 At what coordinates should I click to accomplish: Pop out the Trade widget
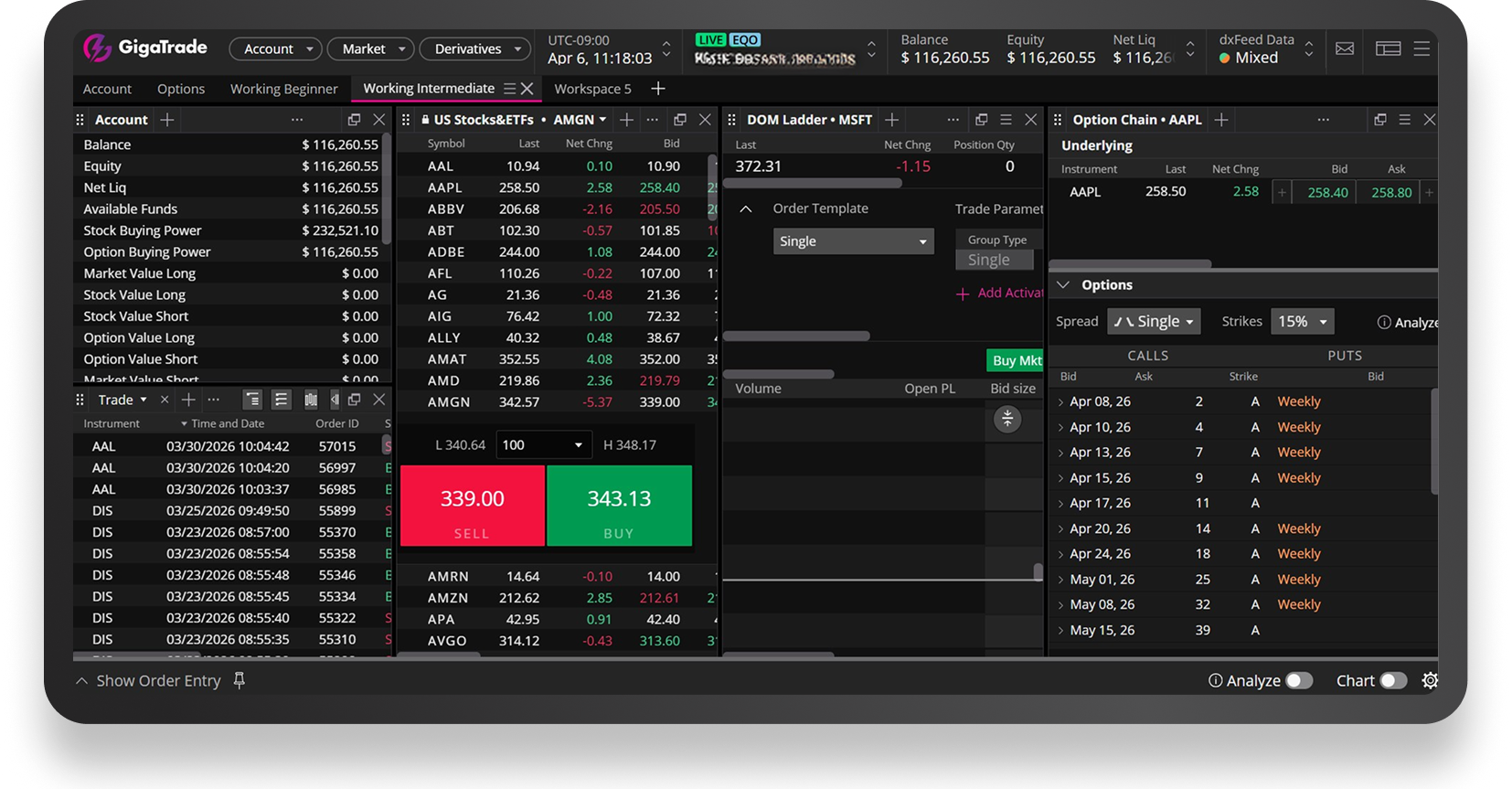click(355, 400)
